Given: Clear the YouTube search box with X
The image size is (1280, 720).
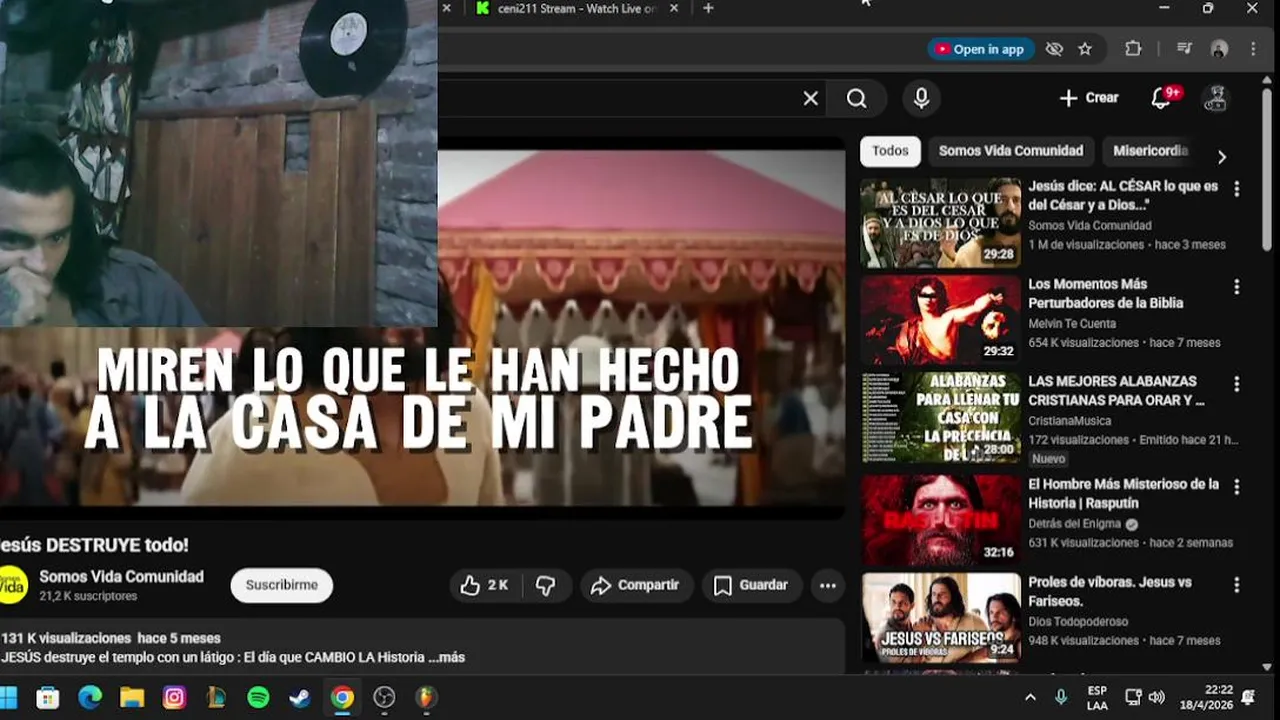Looking at the screenshot, I should tap(811, 98).
